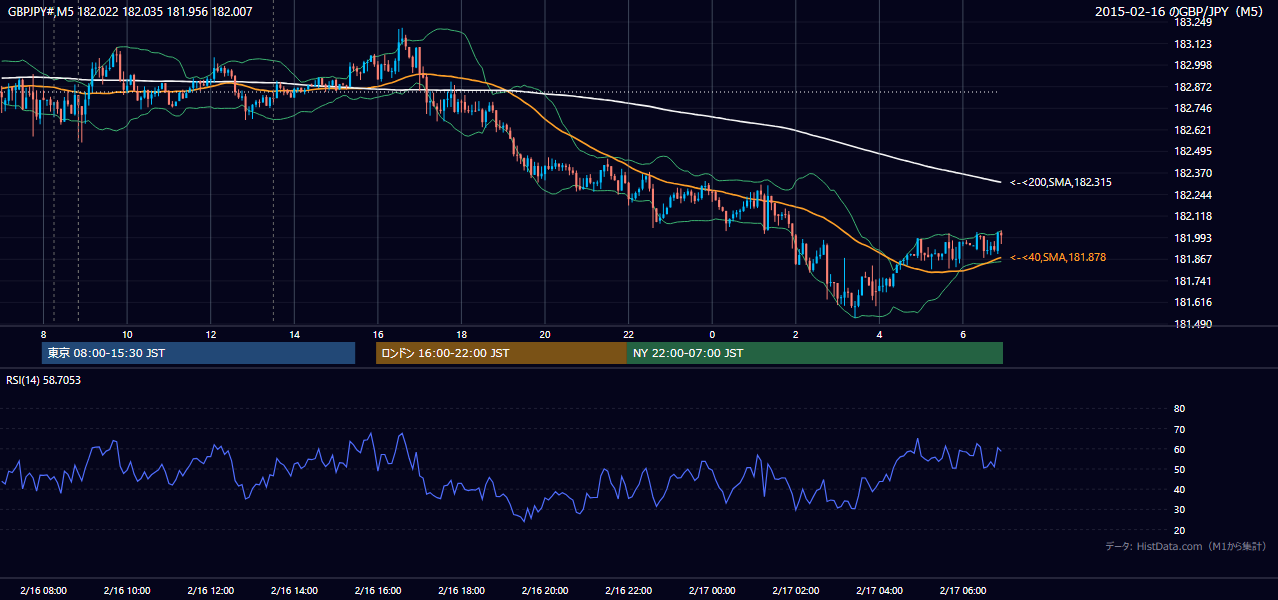
Task: Click price axis value 182.495
Action: click(1192, 151)
